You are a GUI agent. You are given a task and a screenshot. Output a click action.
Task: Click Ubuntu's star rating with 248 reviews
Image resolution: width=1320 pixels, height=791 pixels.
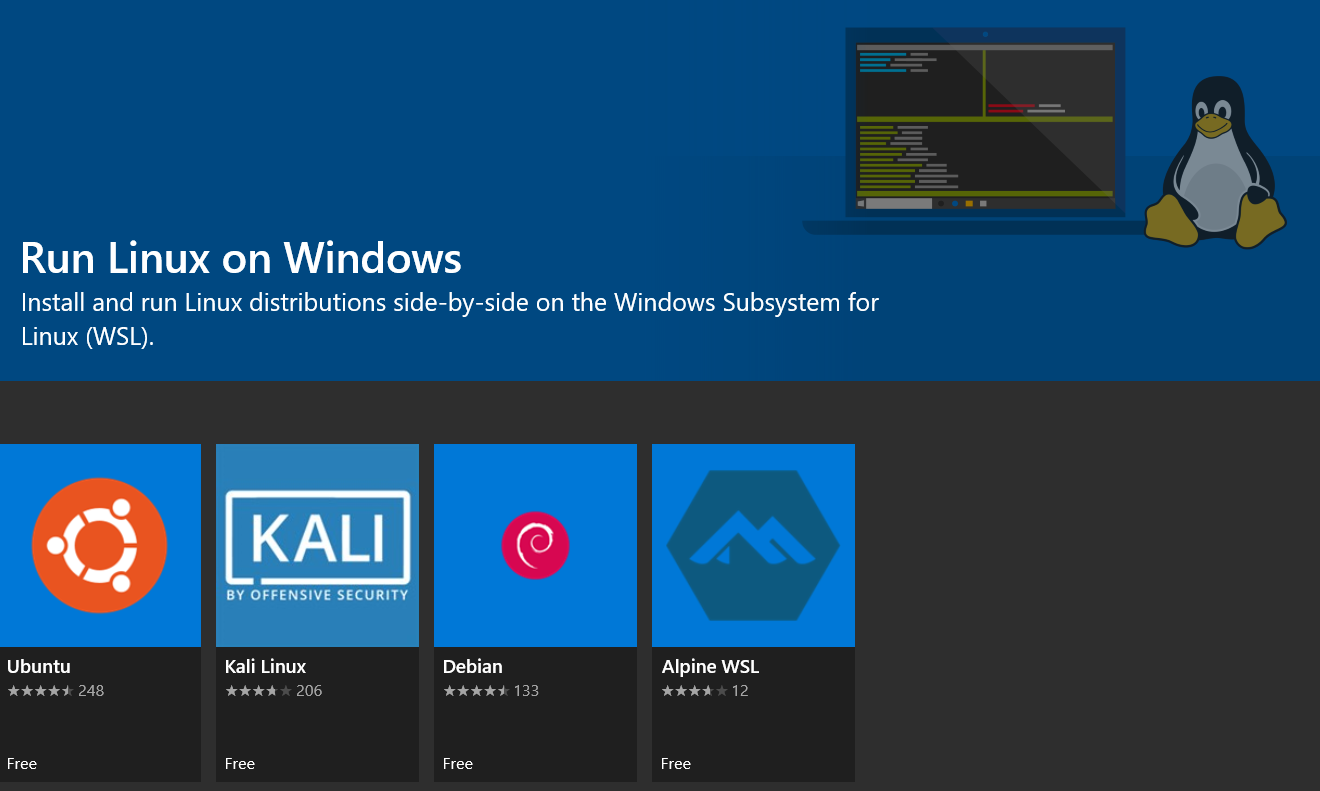[55, 691]
